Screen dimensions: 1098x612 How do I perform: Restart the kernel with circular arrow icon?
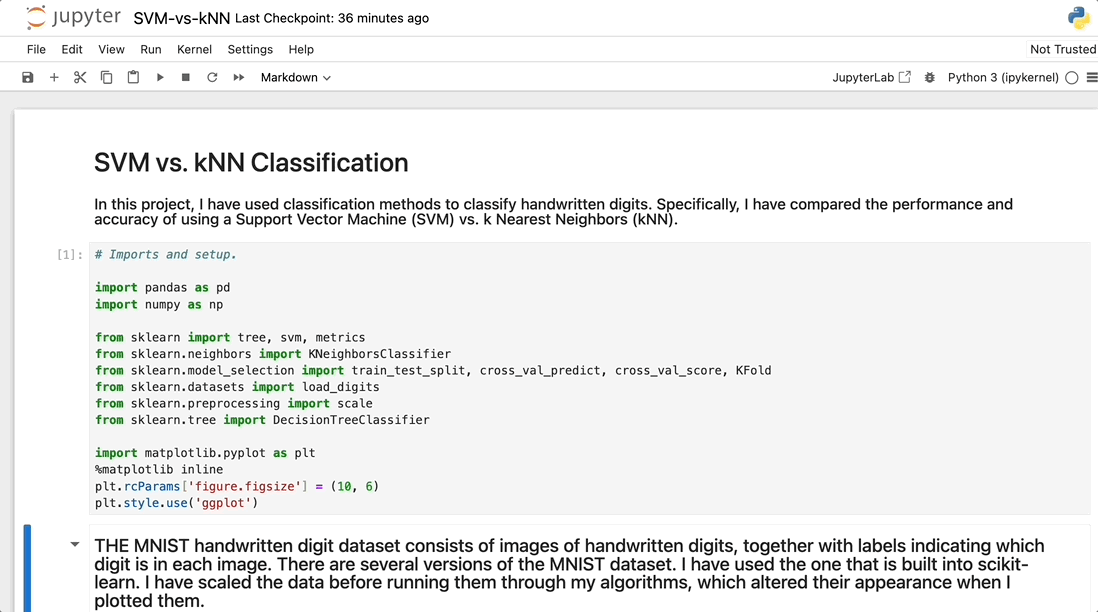tap(212, 78)
